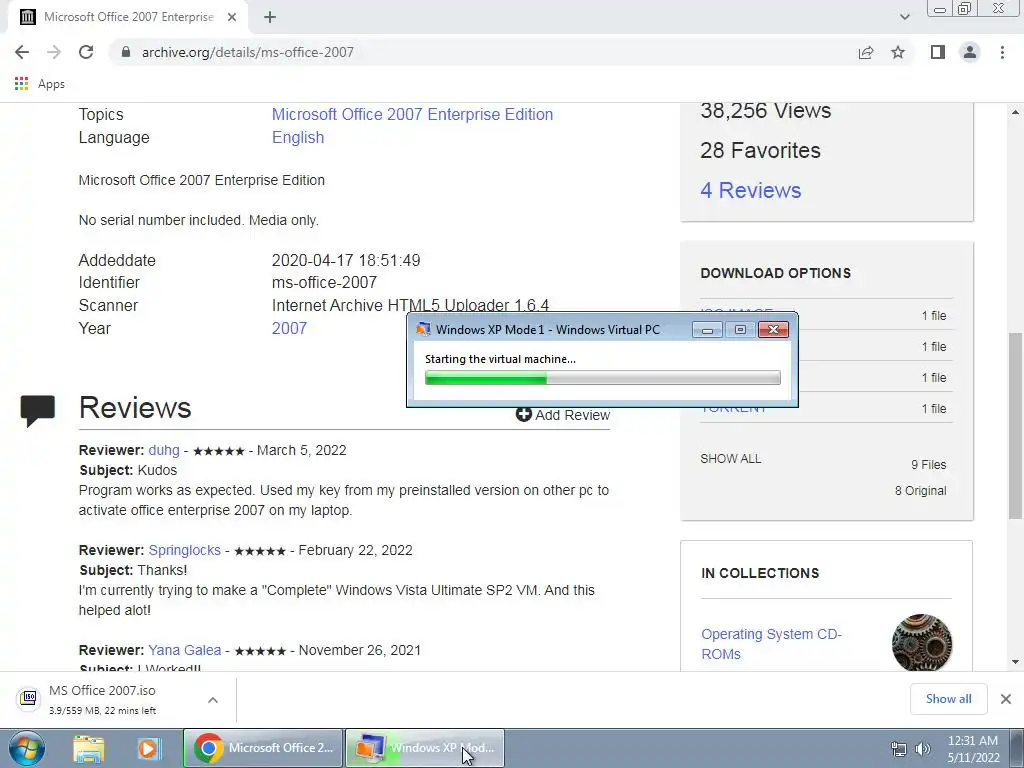Close the Microsoft Office 2007 Enterprise tab

232,17
